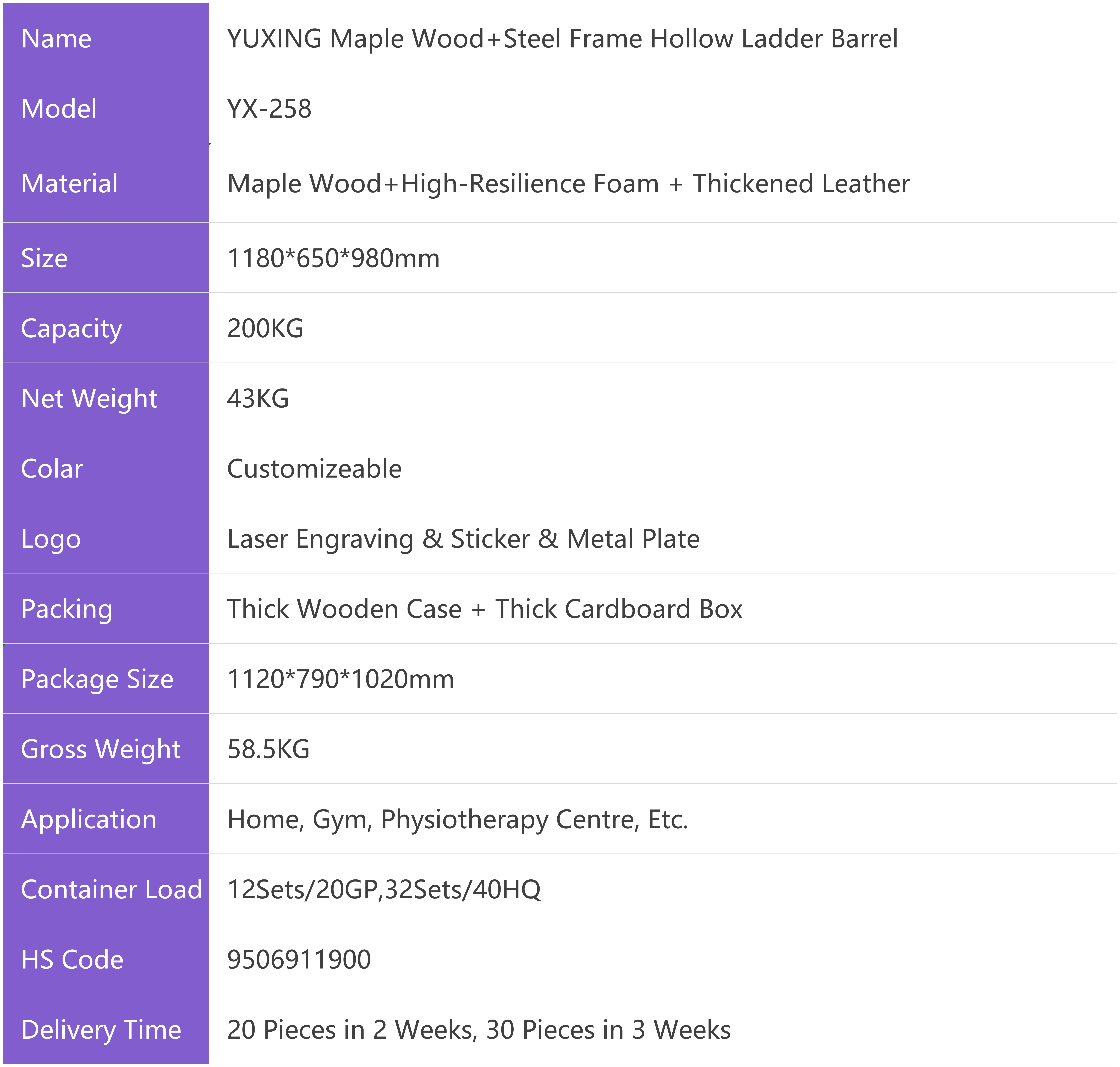This screenshot has width=1120, height=1067.
Task: Click the 'Size' label cell
Action: point(106,258)
